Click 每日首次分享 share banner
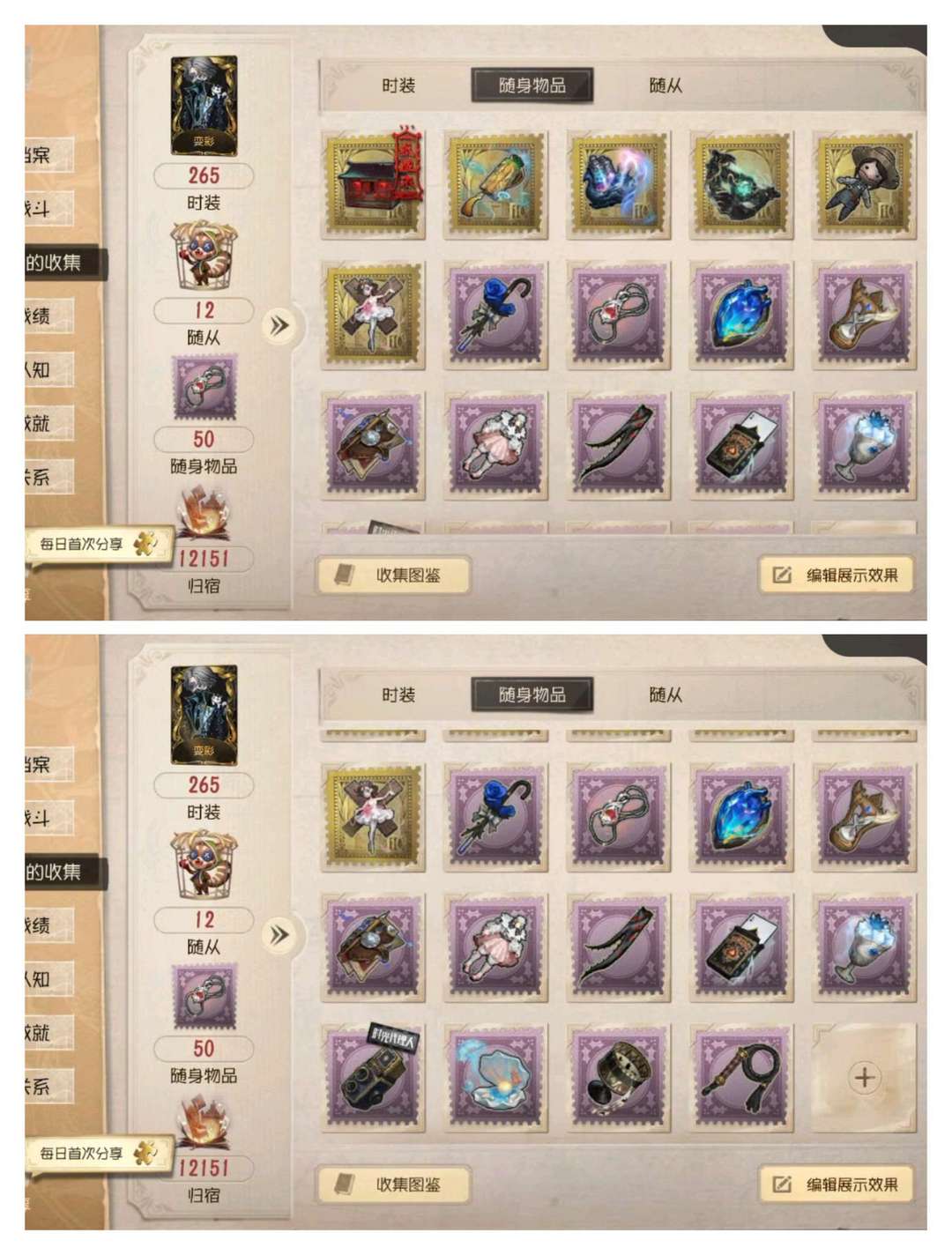The image size is (952, 1255). [x=91, y=544]
